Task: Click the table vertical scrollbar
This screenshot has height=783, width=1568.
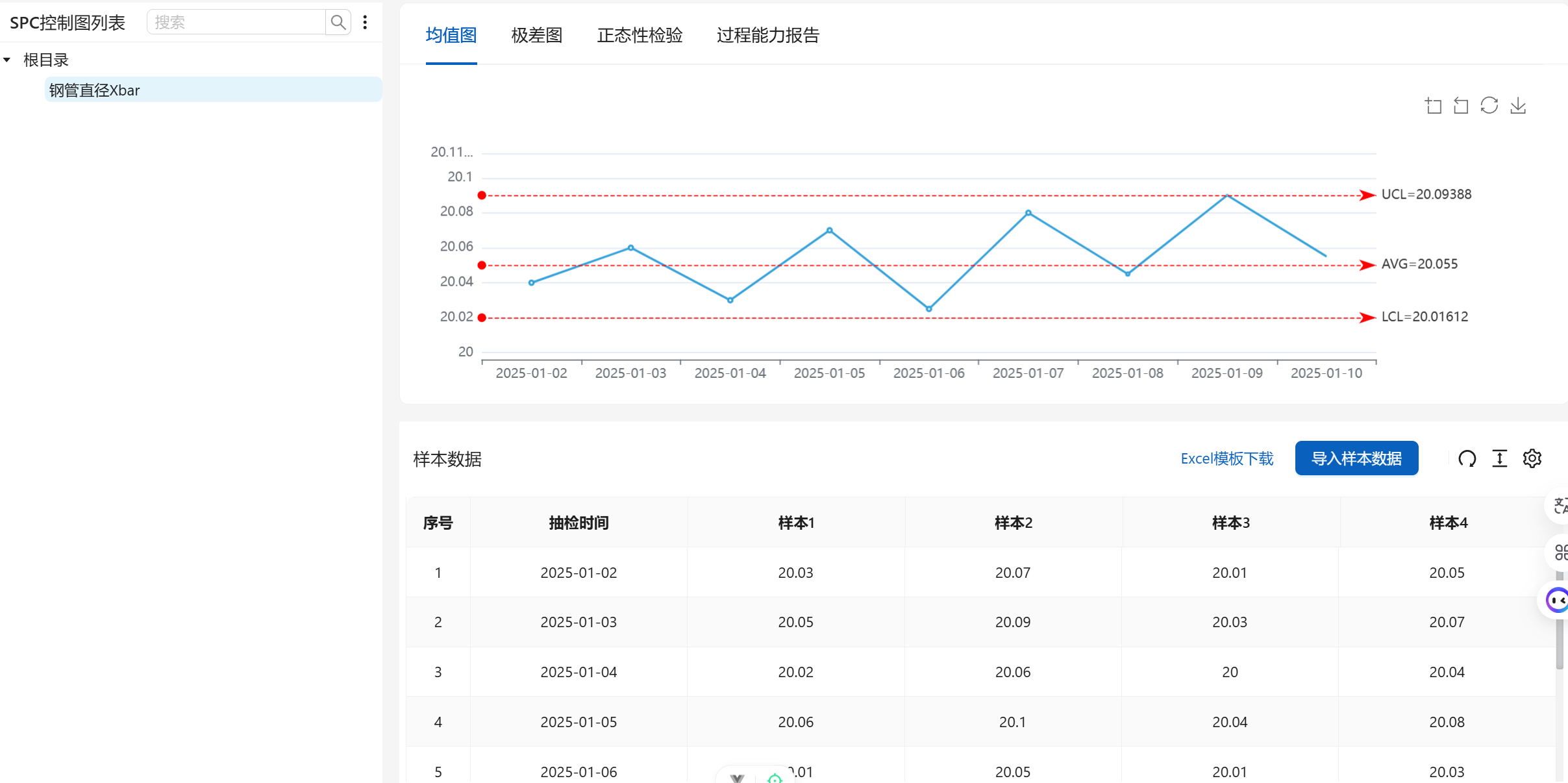Action: point(1560,643)
